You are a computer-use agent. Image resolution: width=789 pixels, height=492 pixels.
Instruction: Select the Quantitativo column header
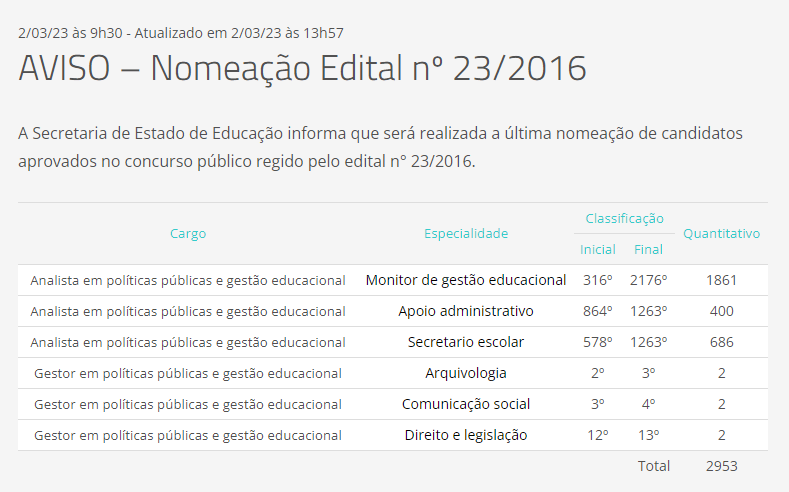(721, 233)
